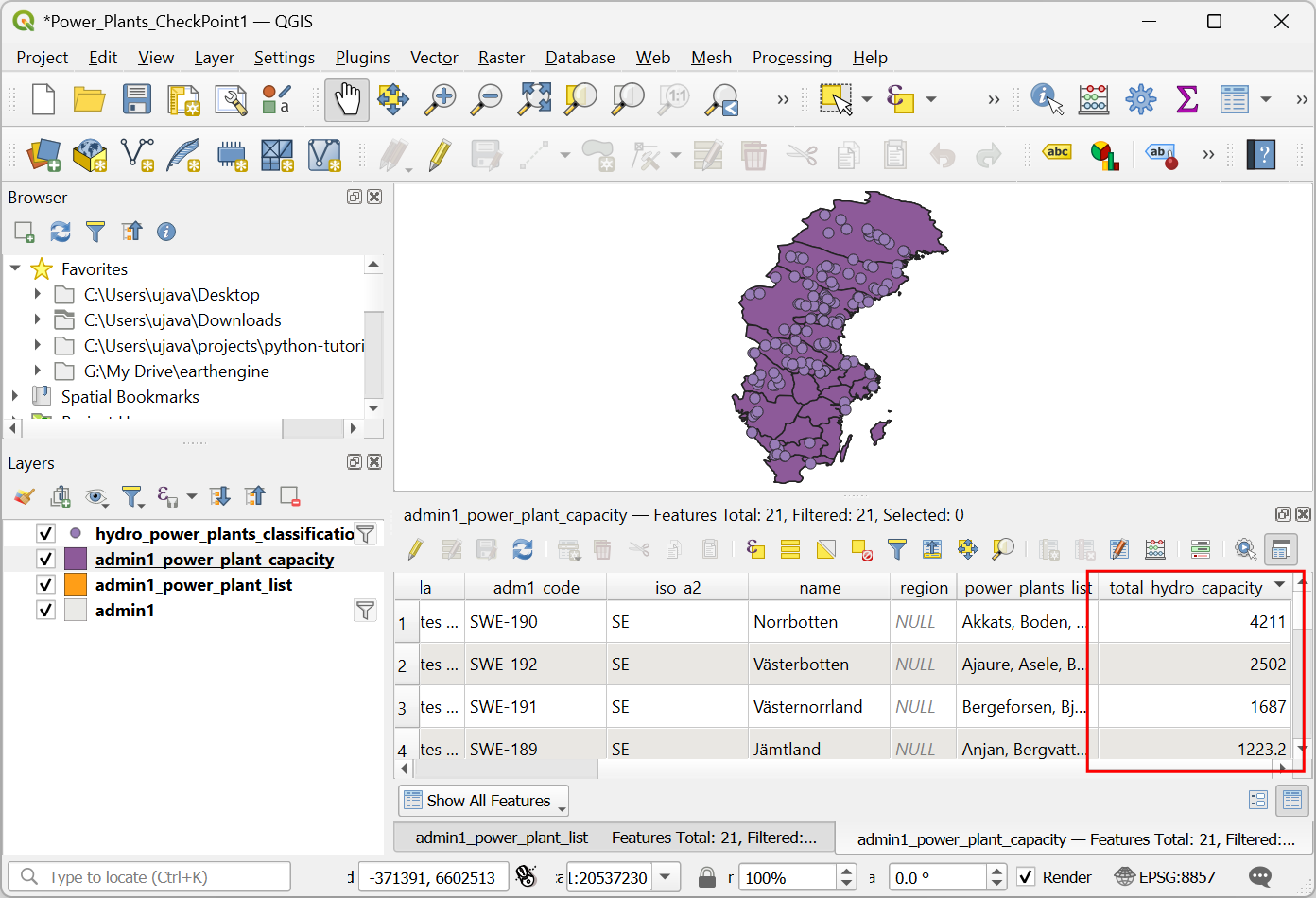
Task: Select the Pan Map hand tool
Action: pos(347,99)
